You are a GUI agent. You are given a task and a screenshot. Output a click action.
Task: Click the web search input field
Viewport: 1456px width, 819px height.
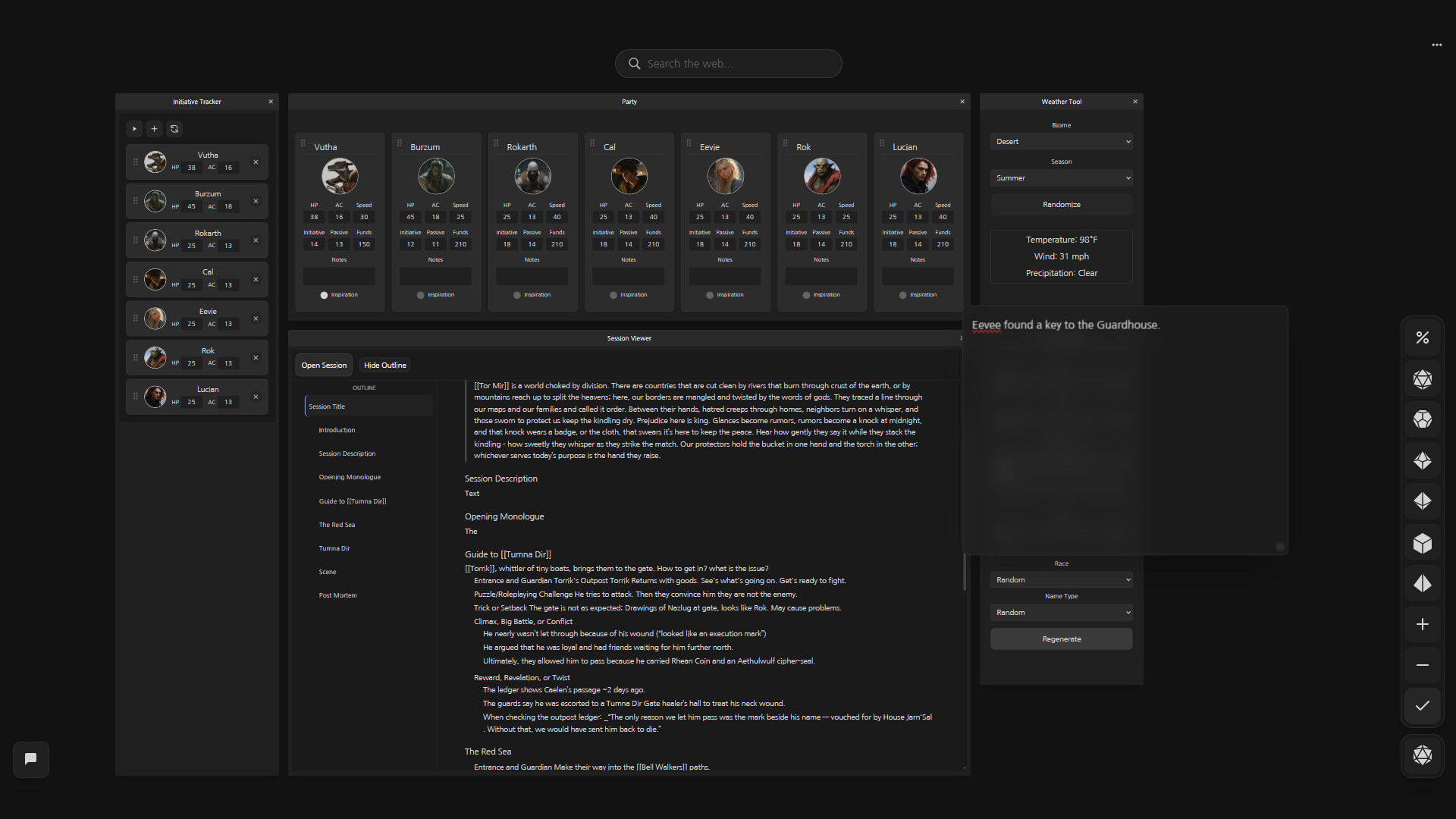point(728,64)
